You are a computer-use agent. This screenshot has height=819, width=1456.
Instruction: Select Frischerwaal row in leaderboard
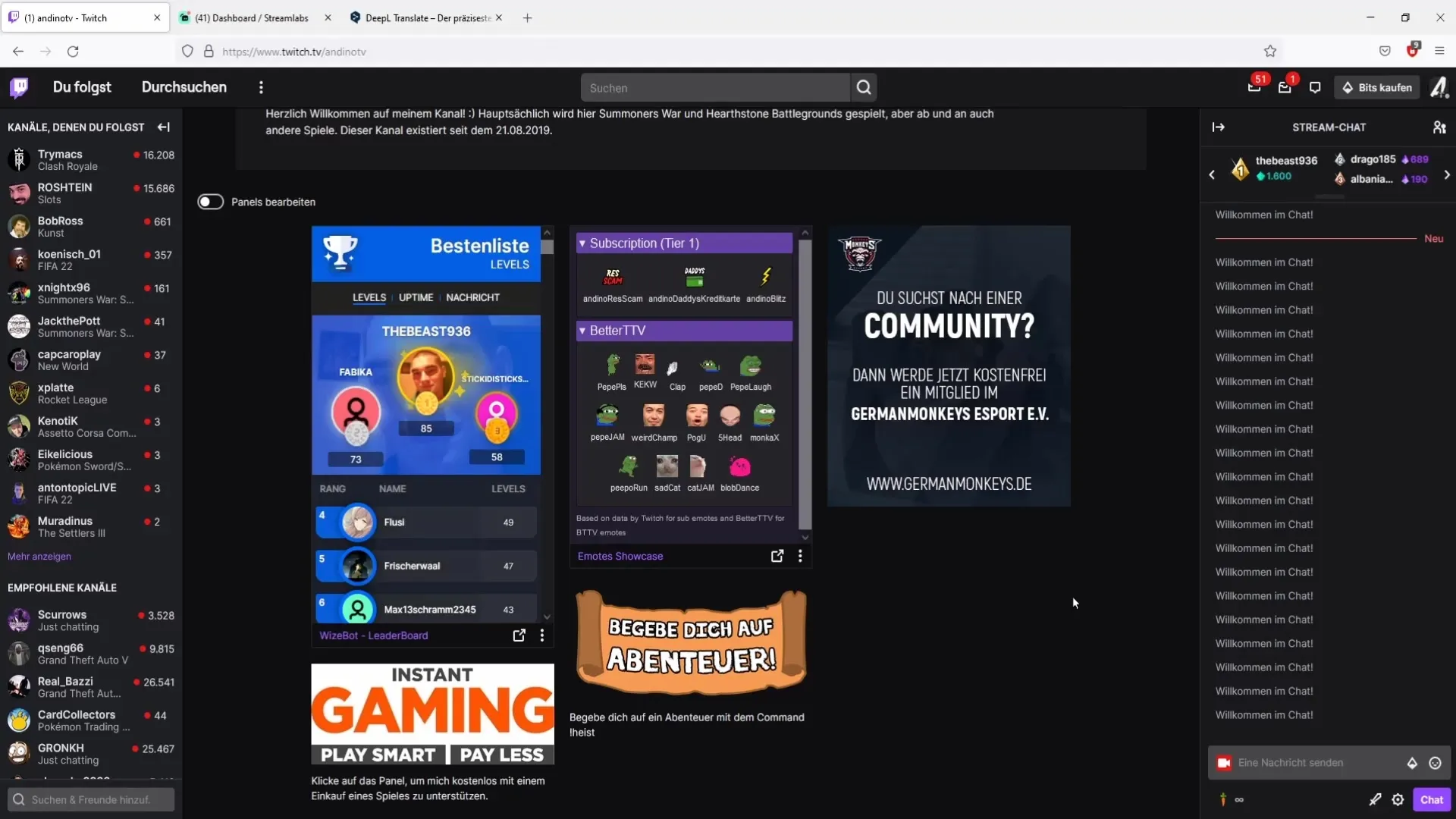click(x=426, y=566)
